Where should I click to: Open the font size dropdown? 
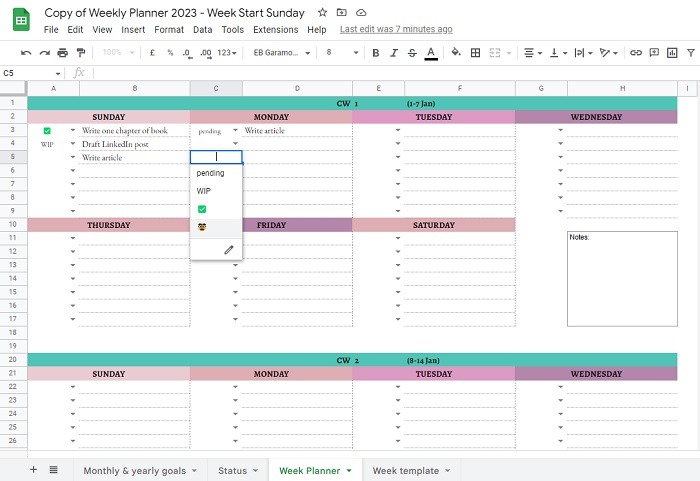point(342,53)
